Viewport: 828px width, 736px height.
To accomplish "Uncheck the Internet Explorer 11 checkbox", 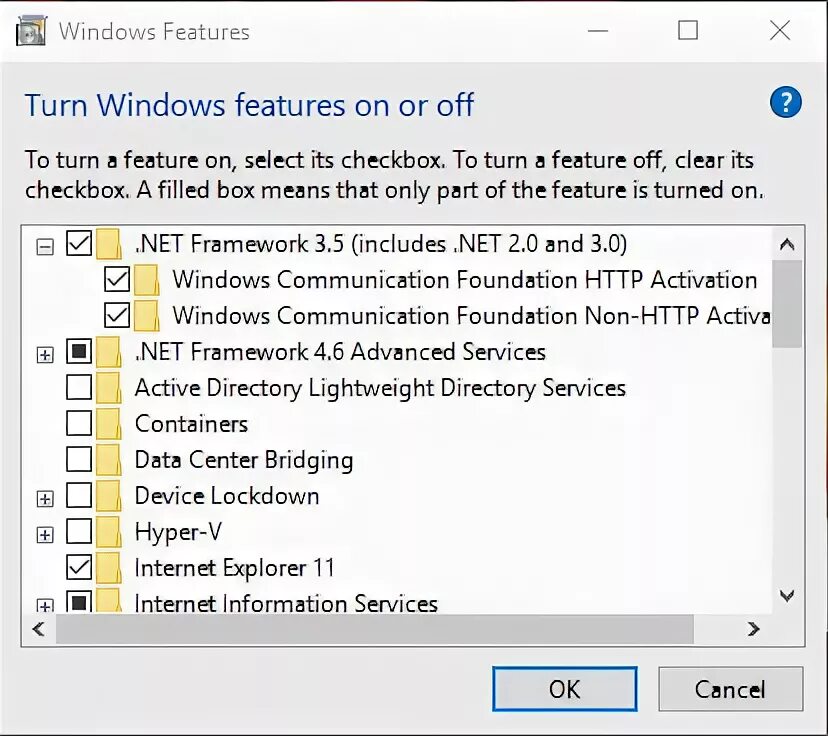I will (x=78, y=568).
